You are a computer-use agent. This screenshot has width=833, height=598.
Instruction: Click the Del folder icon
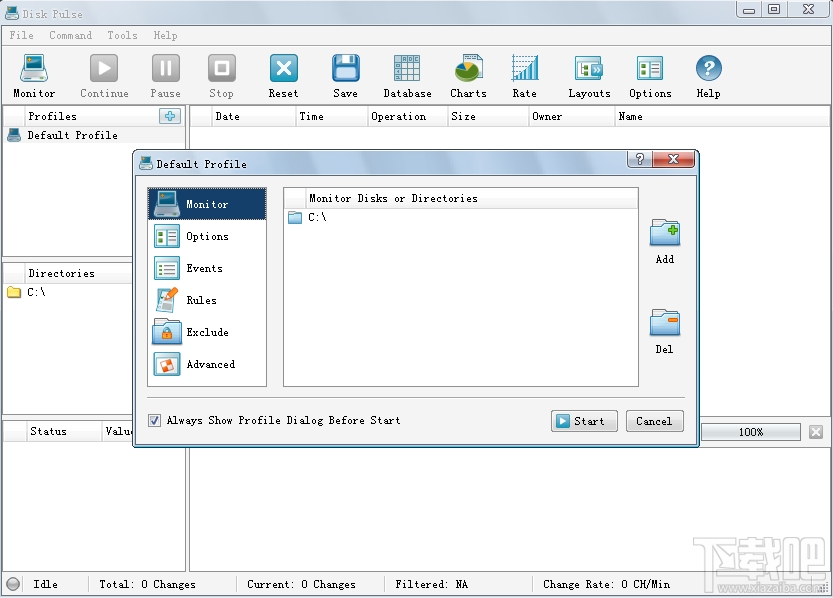click(665, 322)
